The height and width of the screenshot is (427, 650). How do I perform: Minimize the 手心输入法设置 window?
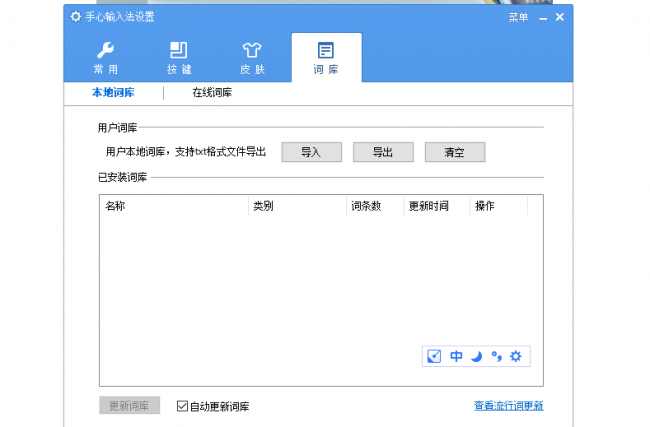pos(543,18)
